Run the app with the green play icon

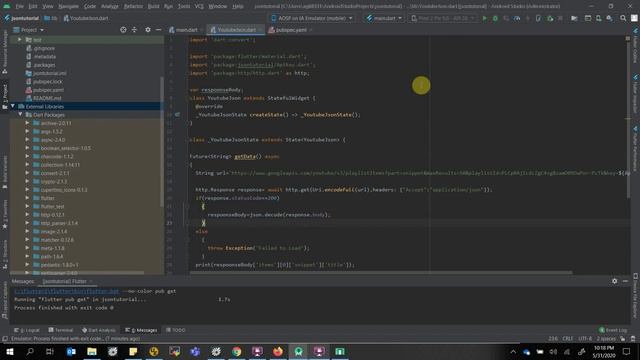[x=484, y=18]
